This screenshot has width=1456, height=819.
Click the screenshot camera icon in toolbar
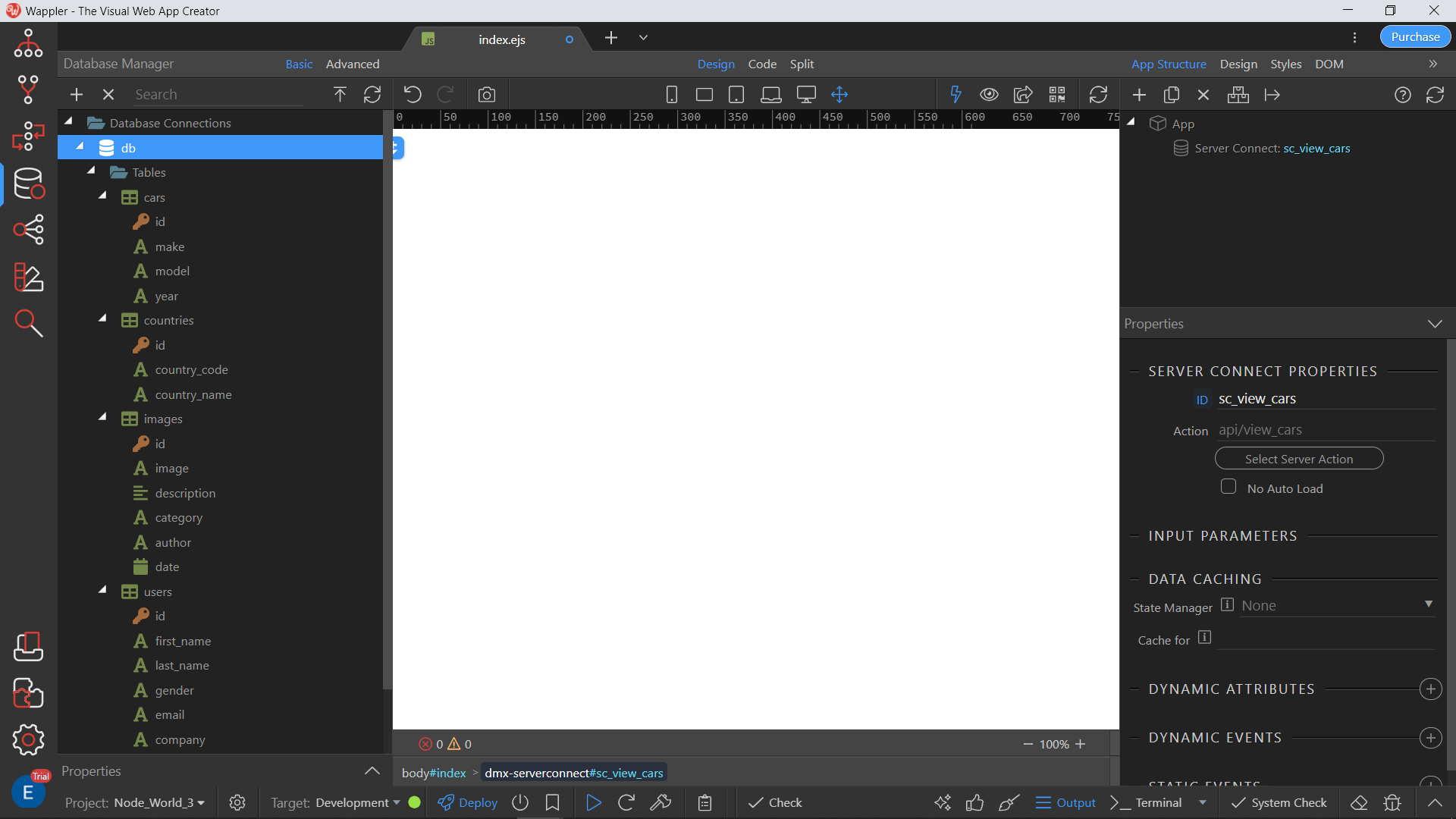coord(487,95)
